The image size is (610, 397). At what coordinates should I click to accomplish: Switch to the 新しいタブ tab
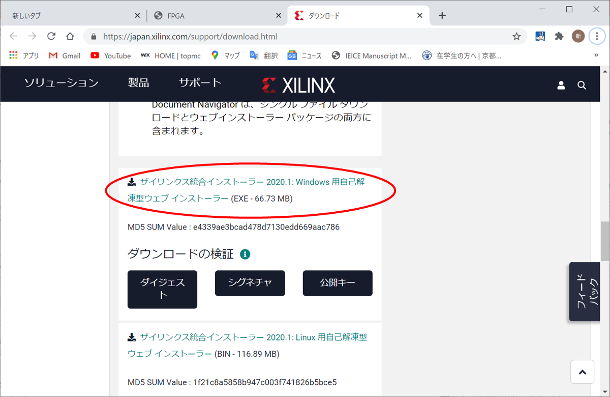coord(70,16)
